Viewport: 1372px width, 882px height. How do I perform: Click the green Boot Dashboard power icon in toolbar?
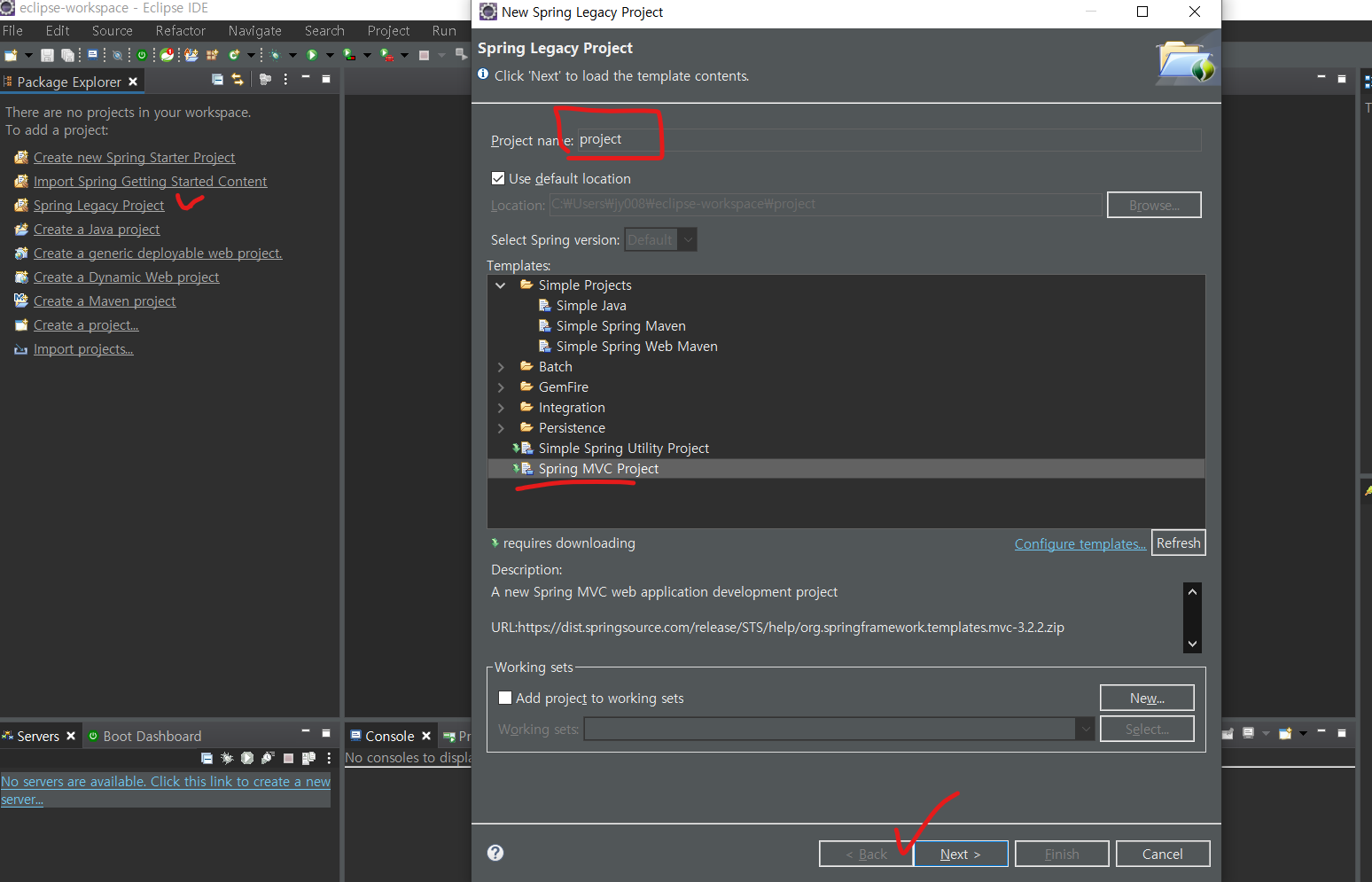tap(142, 55)
